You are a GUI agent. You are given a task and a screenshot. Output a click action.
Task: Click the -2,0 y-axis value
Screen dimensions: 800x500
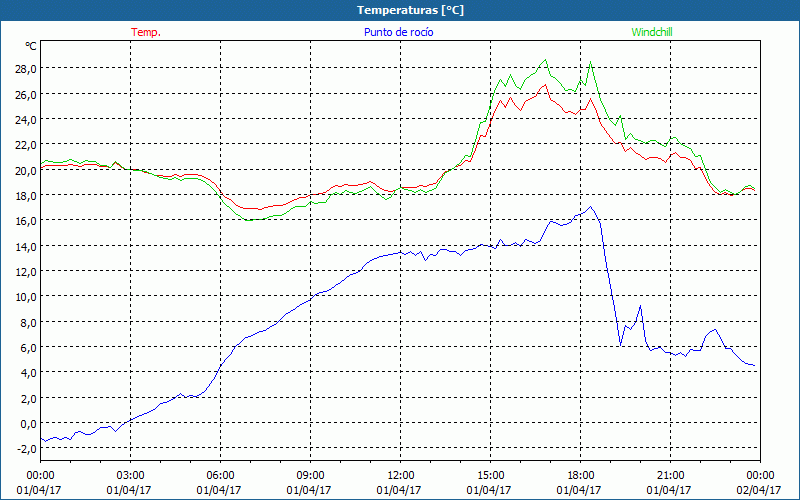coord(26,449)
